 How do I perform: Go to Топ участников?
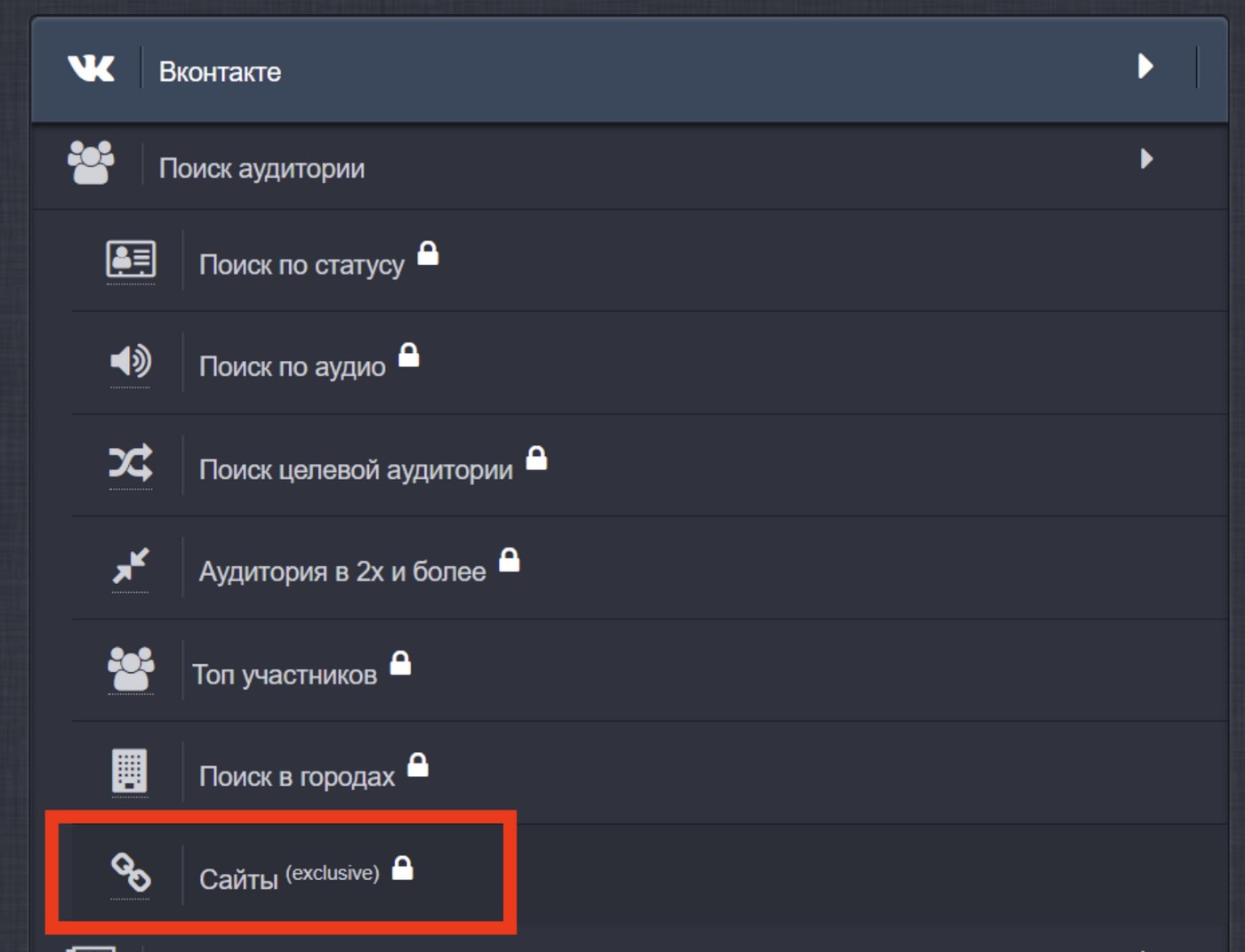pyautogui.click(x=285, y=675)
